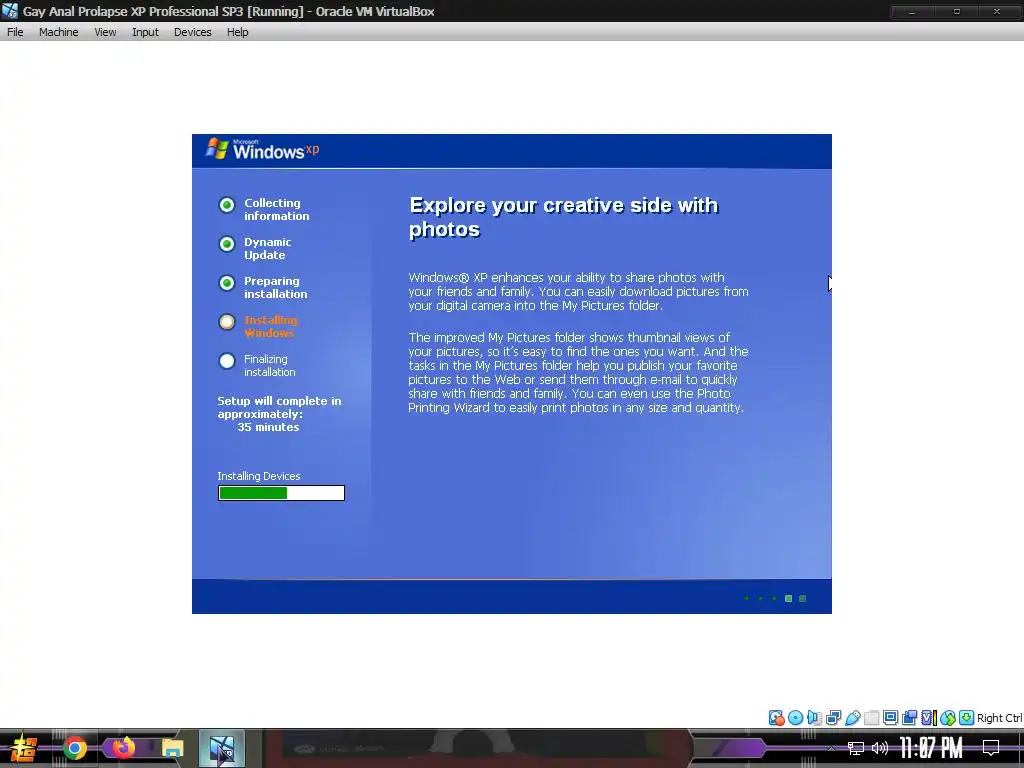Show hidden system tray icons

pos(831,748)
